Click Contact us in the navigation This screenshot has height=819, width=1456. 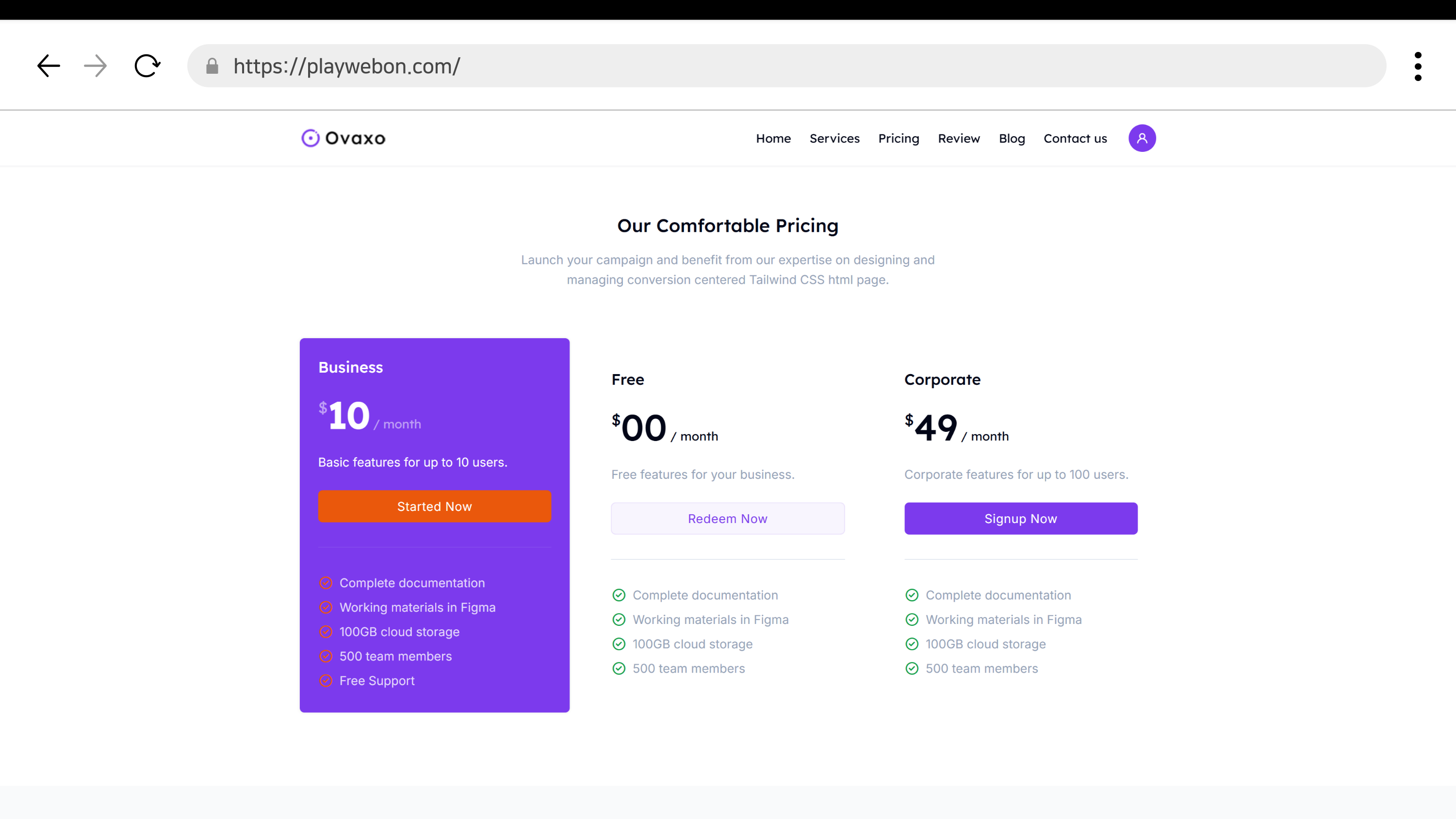[1075, 138]
